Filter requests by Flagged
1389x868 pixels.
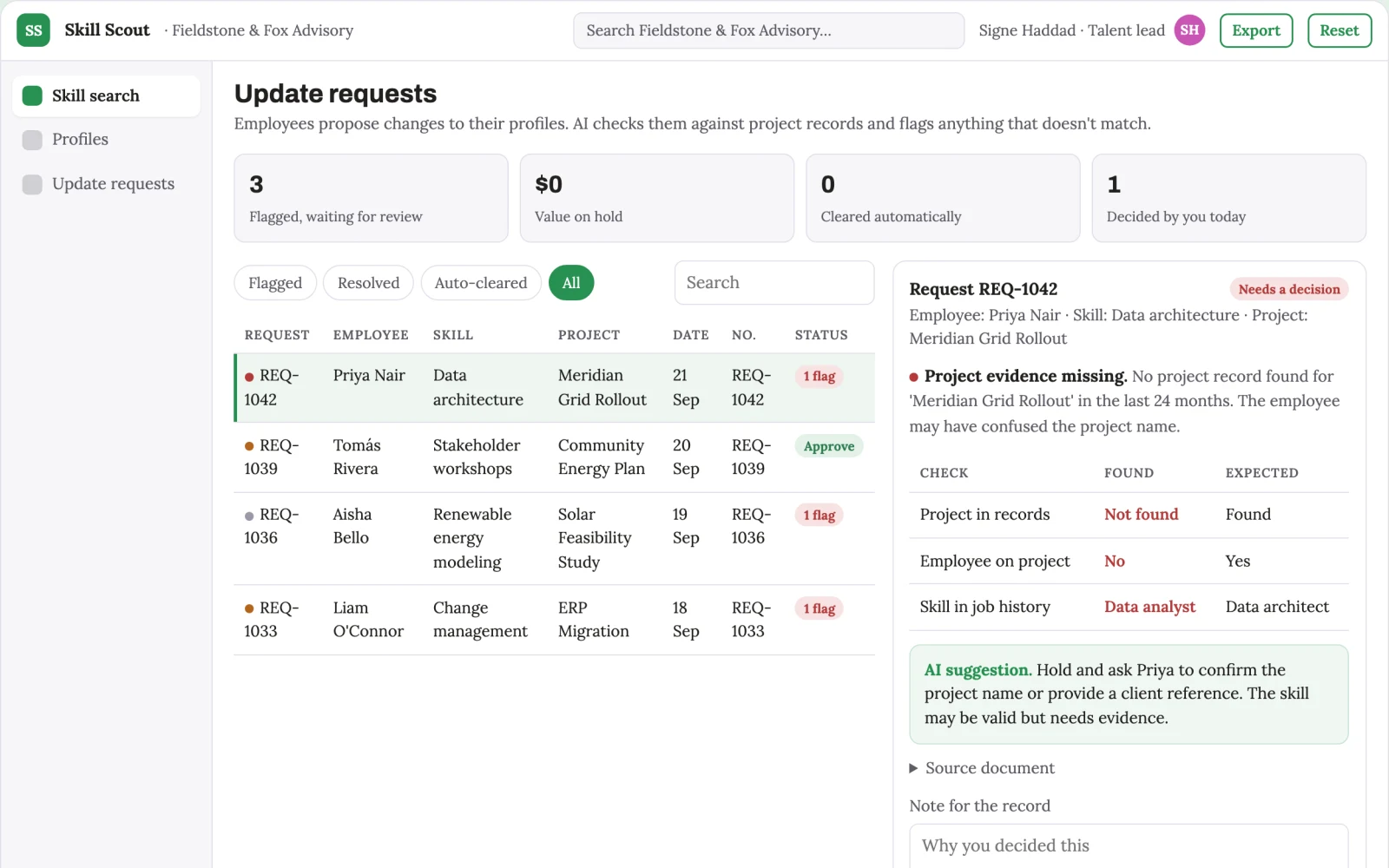click(x=275, y=283)
